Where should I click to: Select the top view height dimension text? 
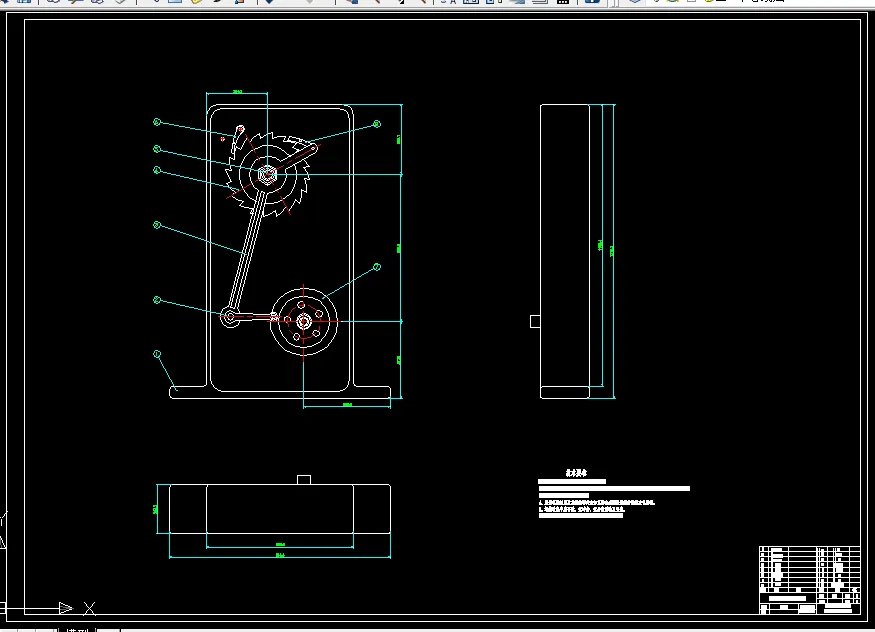(155, 509)
